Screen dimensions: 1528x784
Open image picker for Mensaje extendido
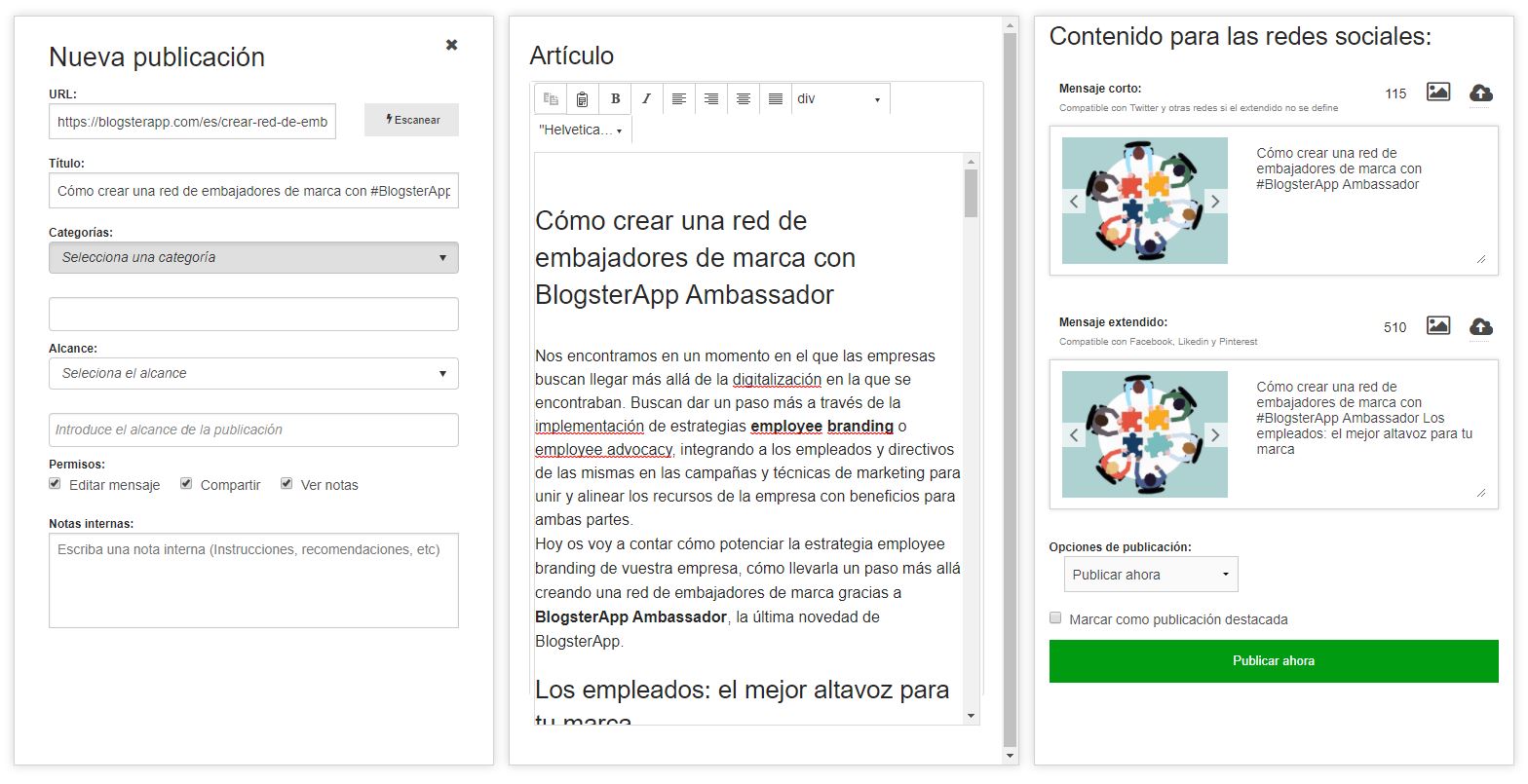click(1438, 326)
